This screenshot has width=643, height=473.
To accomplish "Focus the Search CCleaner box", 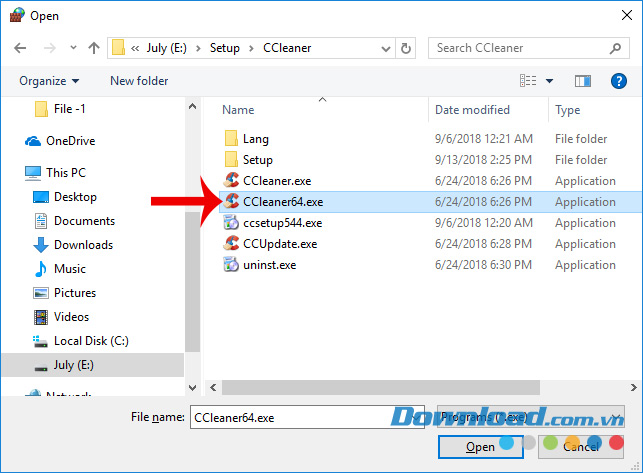I will (x=529, y=48).
